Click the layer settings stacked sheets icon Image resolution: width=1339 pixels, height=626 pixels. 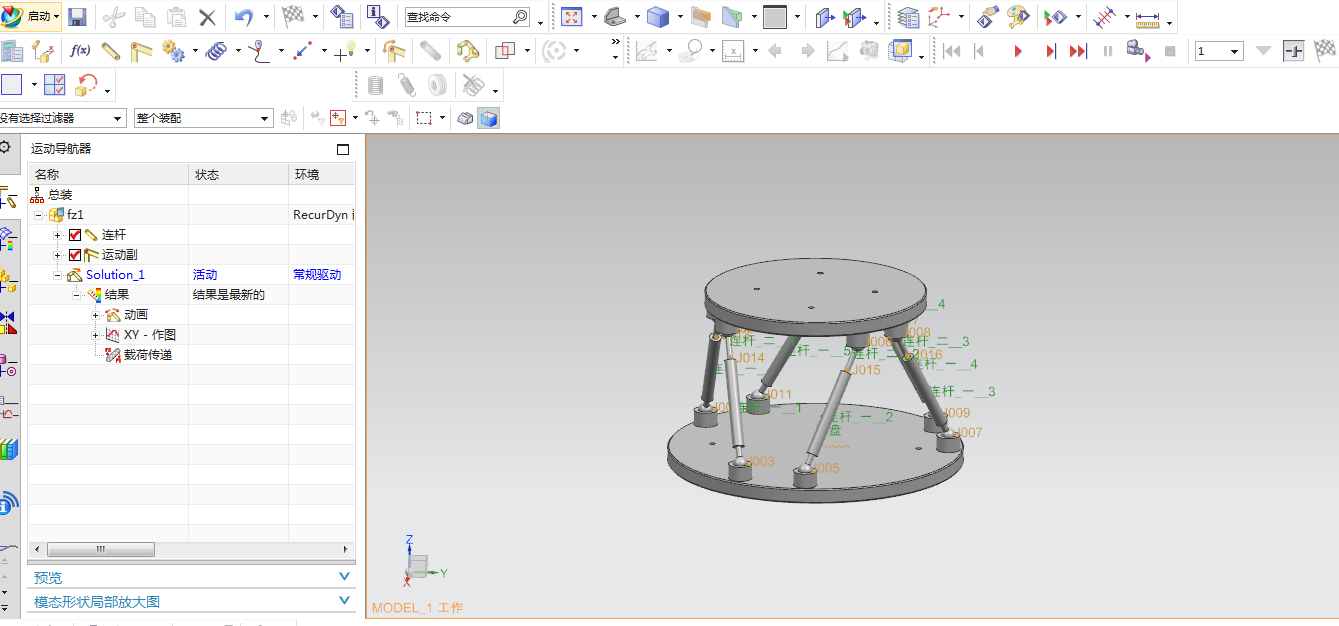click(x=908, y=17)
